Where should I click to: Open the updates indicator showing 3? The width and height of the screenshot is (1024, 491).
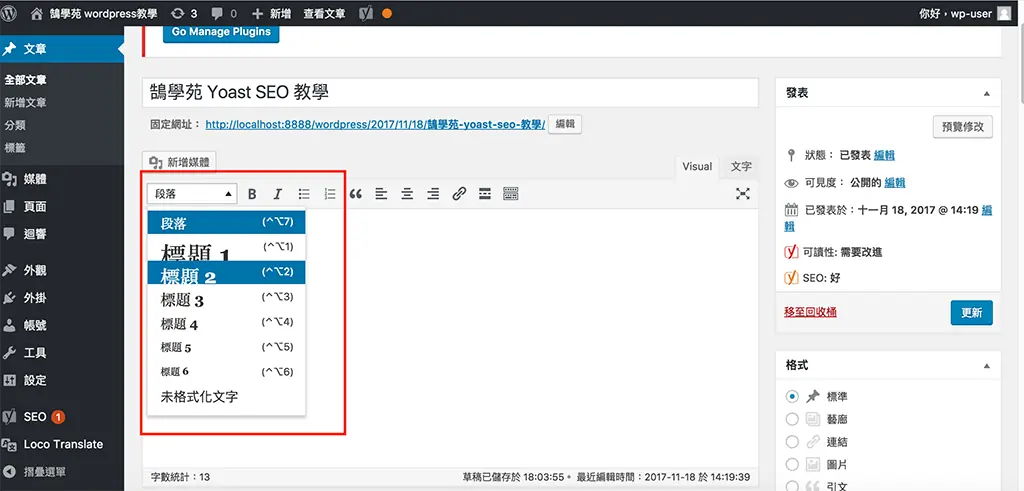tap(184, 13)
